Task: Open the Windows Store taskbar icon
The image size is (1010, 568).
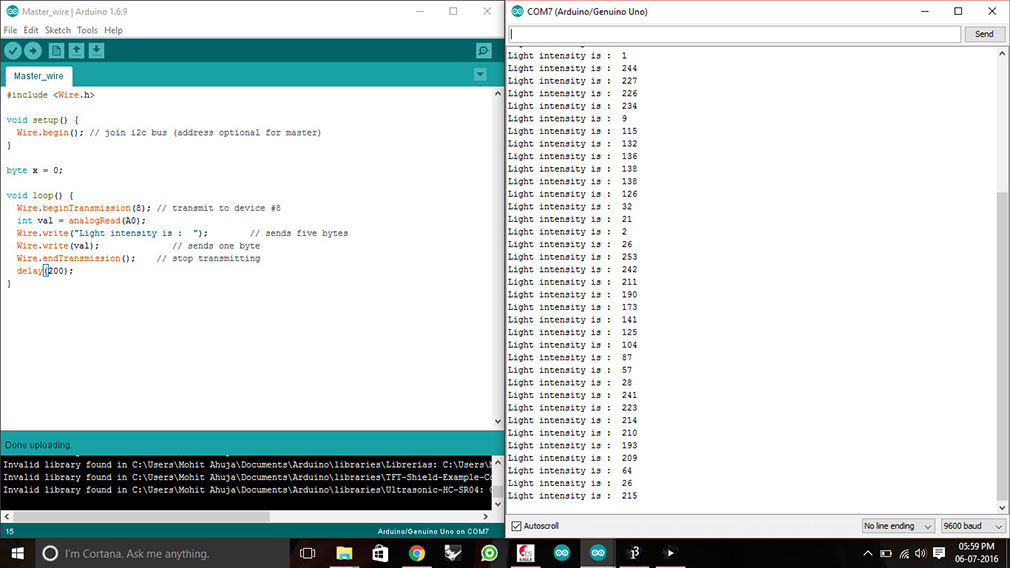Action: pyautogui.click(x=381, y=553)
